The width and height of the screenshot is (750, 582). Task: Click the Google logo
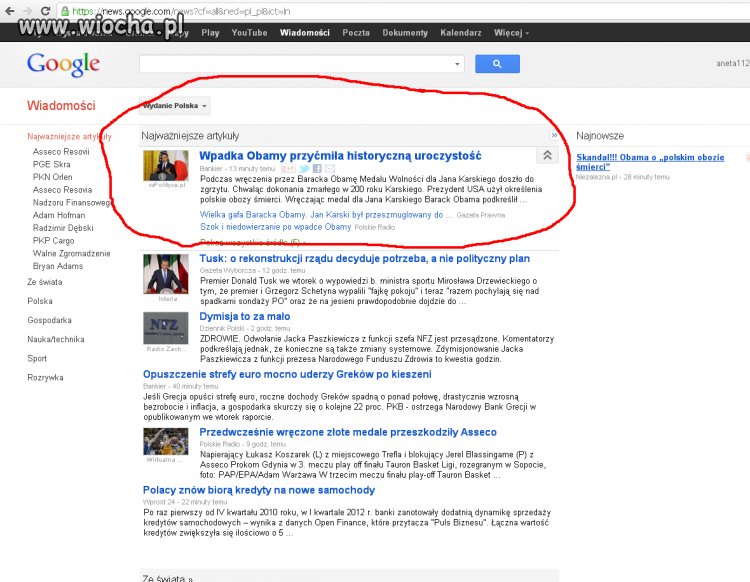coord(64,64)
